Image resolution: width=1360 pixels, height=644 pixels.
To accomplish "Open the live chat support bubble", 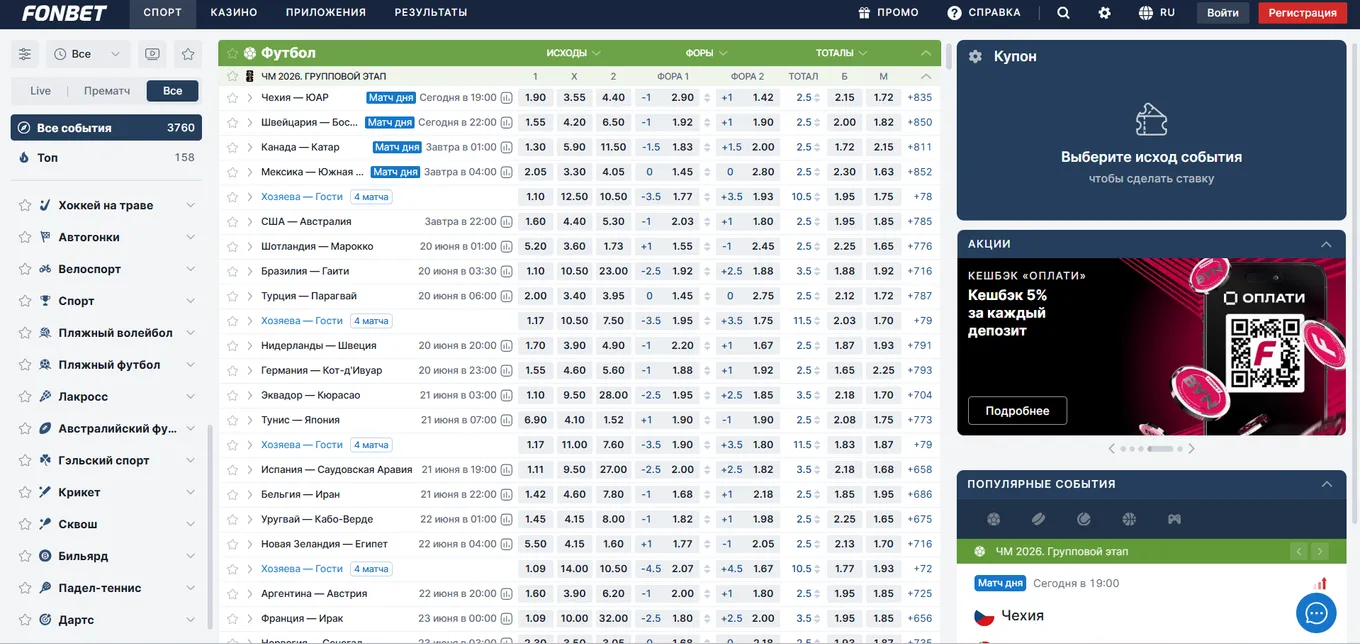I will click(1316, 613).
